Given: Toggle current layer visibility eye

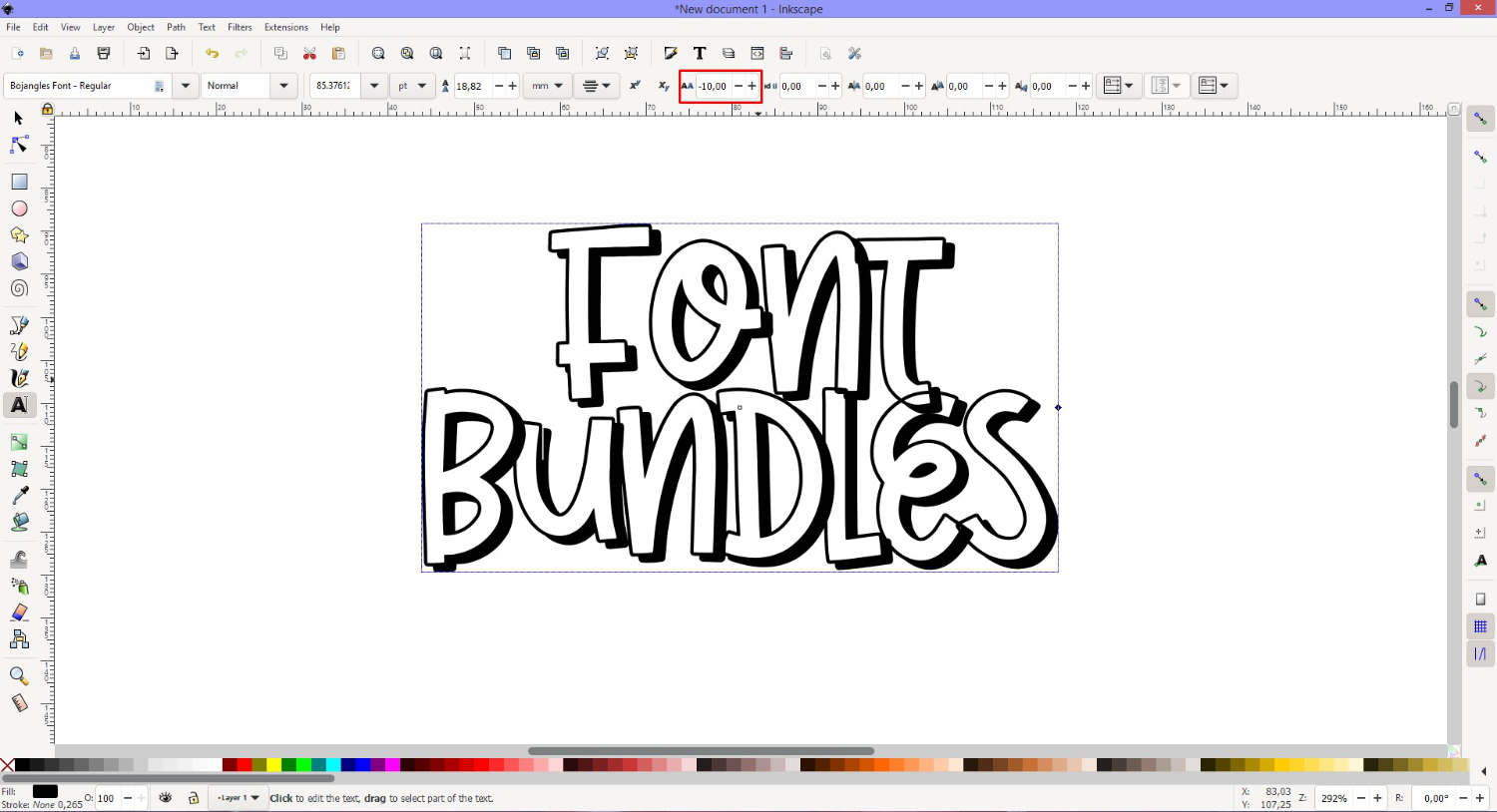Looking at the screenshot, I should 166,798.
